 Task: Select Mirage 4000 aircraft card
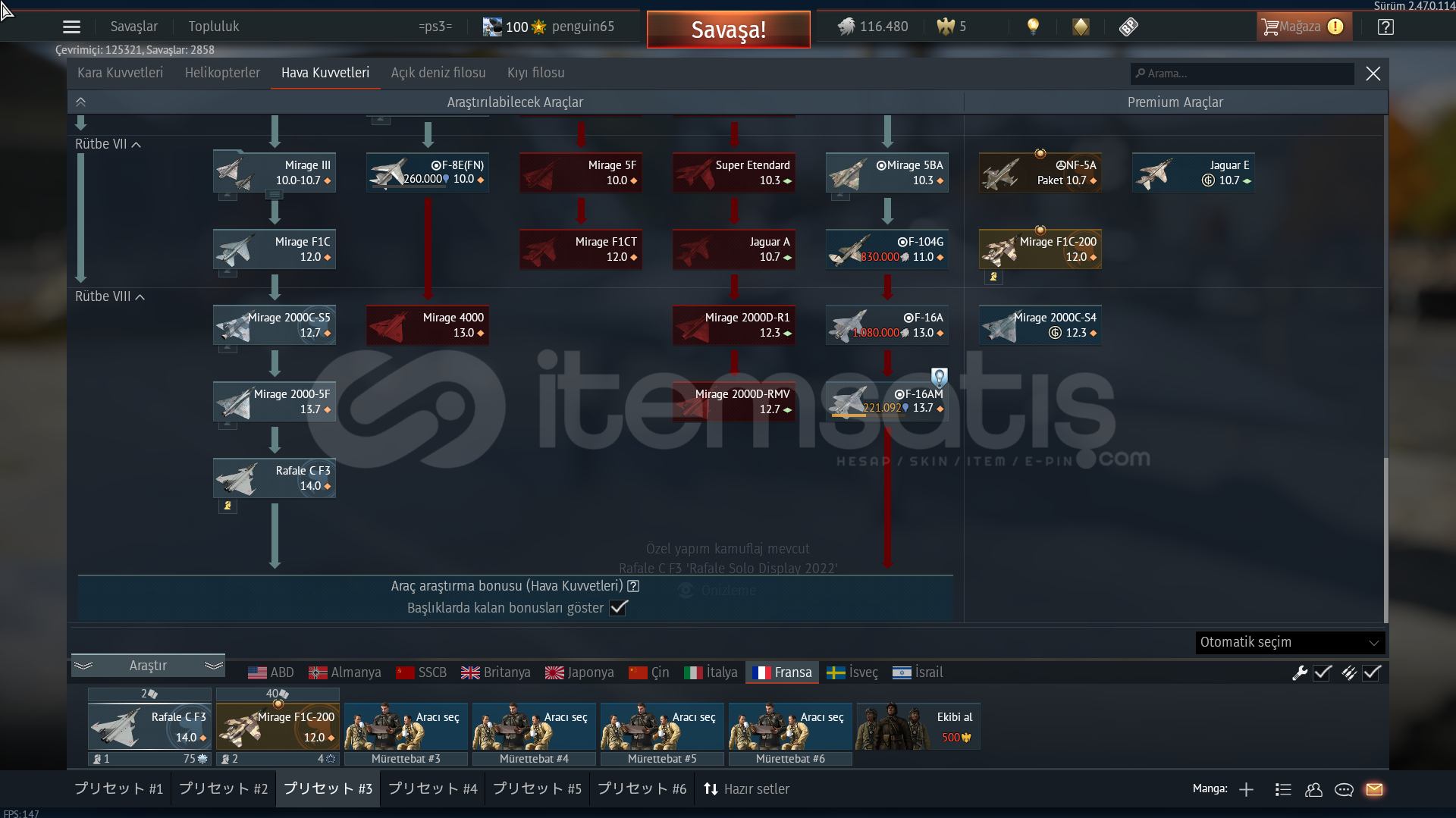click(x=428, y=325)
